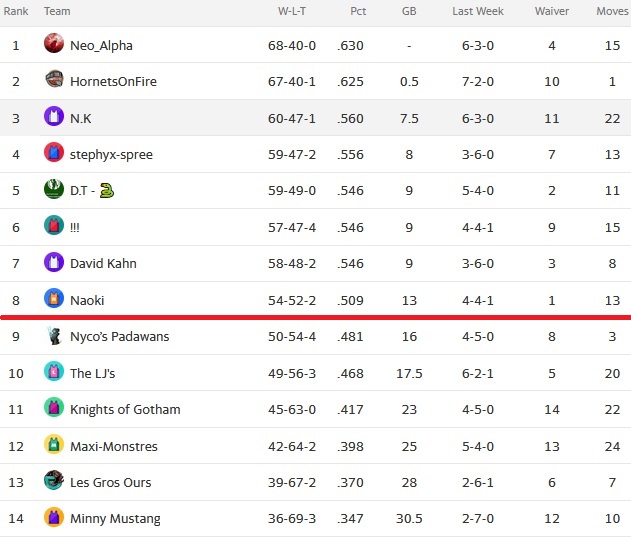Click Neo_Alpha's red team logo
This screenshot has height=538, width=631.
[54, 43]
